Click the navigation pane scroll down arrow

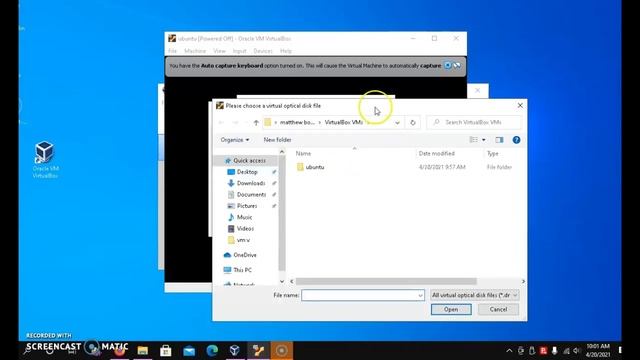[x=282, y=281]
